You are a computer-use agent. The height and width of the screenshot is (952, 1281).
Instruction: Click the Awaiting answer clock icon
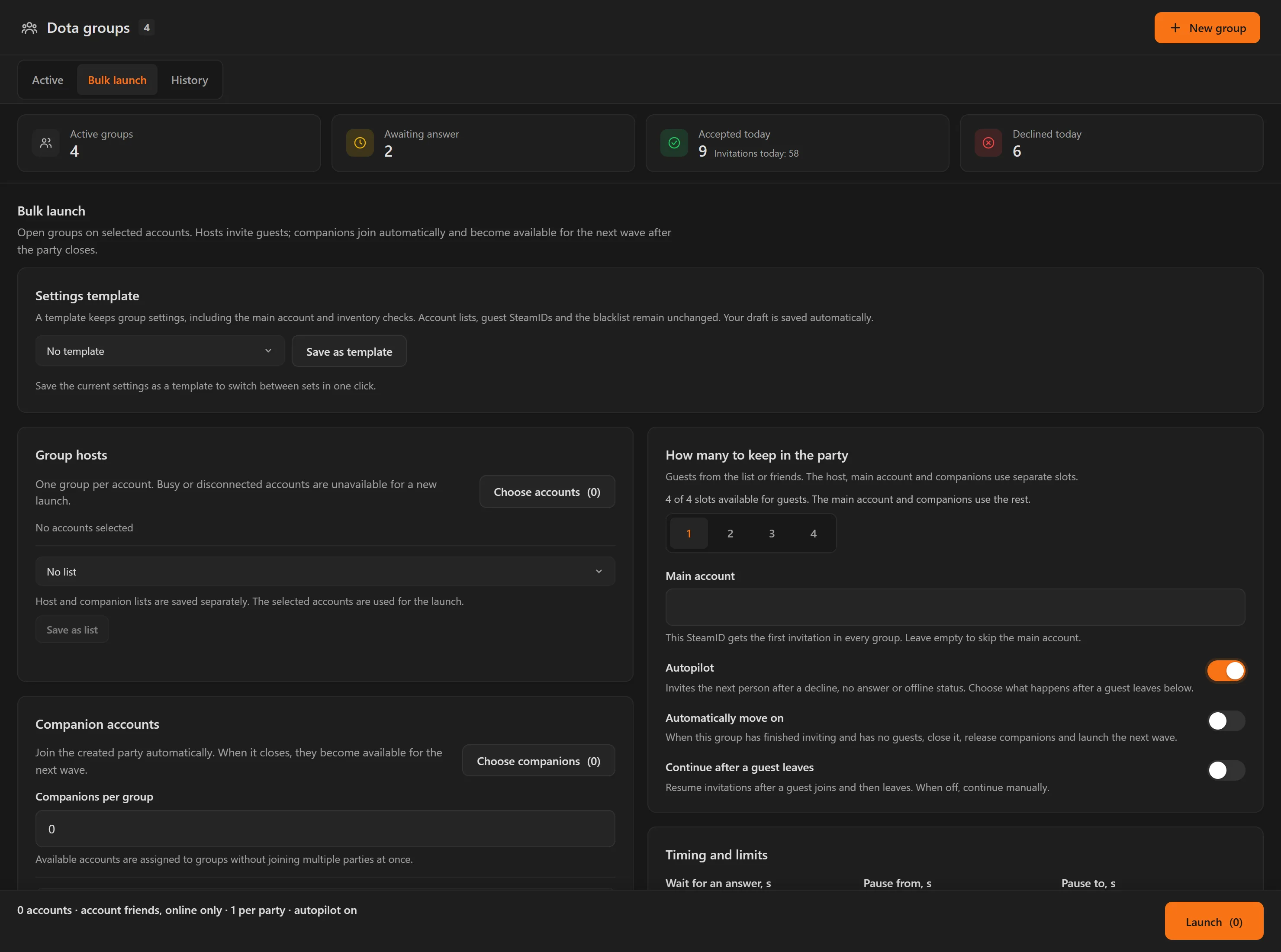click(x=360, y=143)
